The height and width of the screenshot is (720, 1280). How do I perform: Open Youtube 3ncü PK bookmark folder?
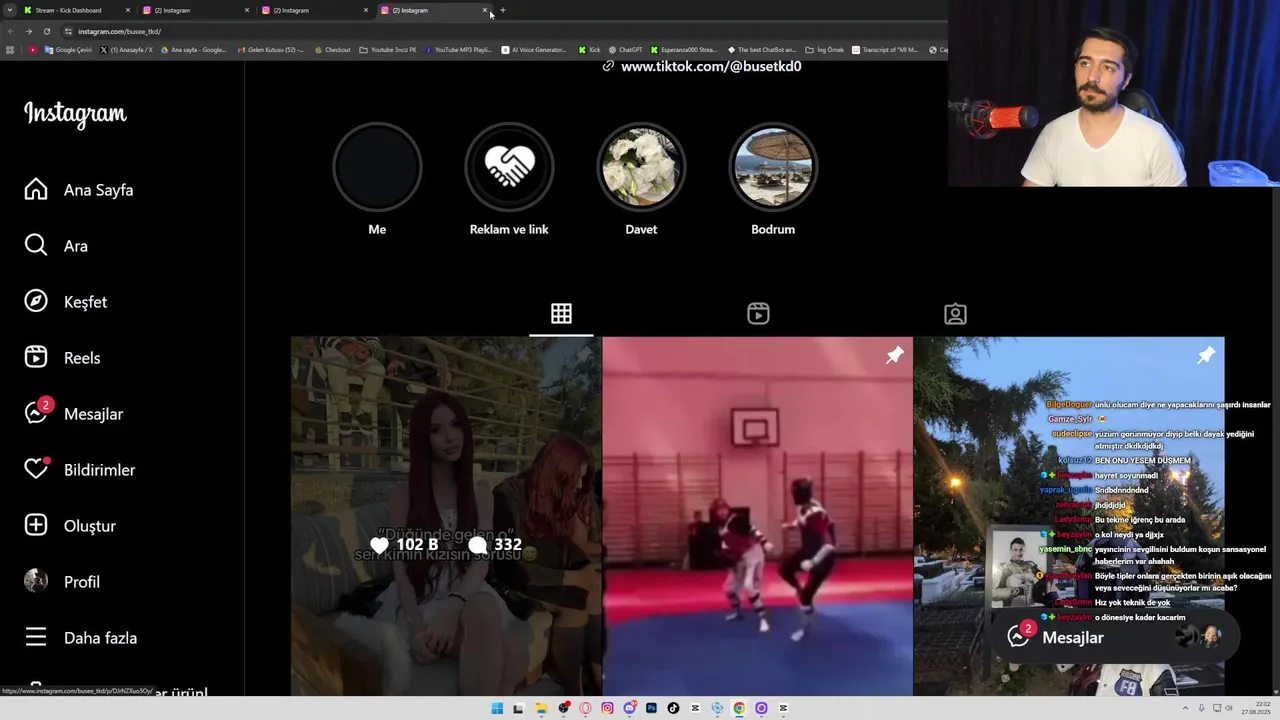(388, 50)
